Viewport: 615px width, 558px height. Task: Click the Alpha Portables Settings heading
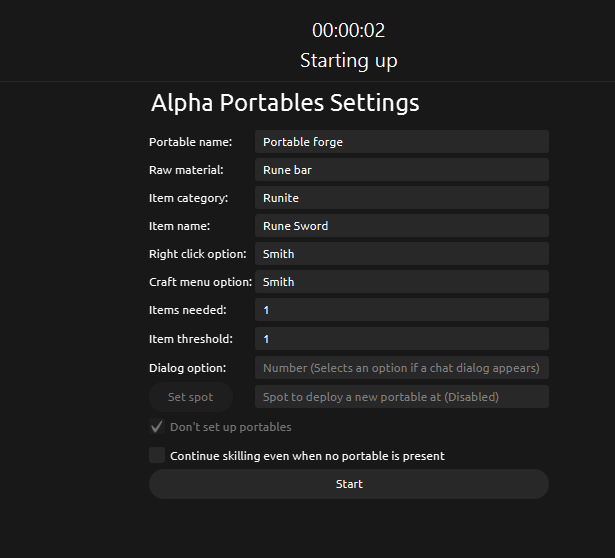[x=285, y=103]
